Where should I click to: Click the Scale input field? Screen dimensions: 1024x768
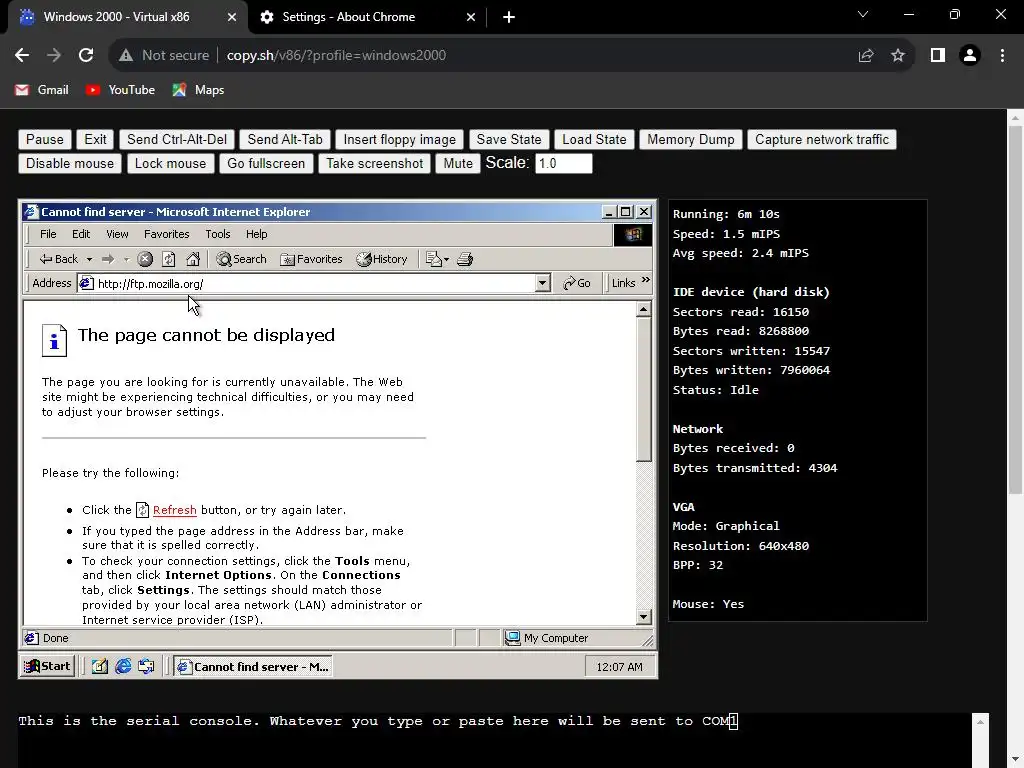coord(564,164)
